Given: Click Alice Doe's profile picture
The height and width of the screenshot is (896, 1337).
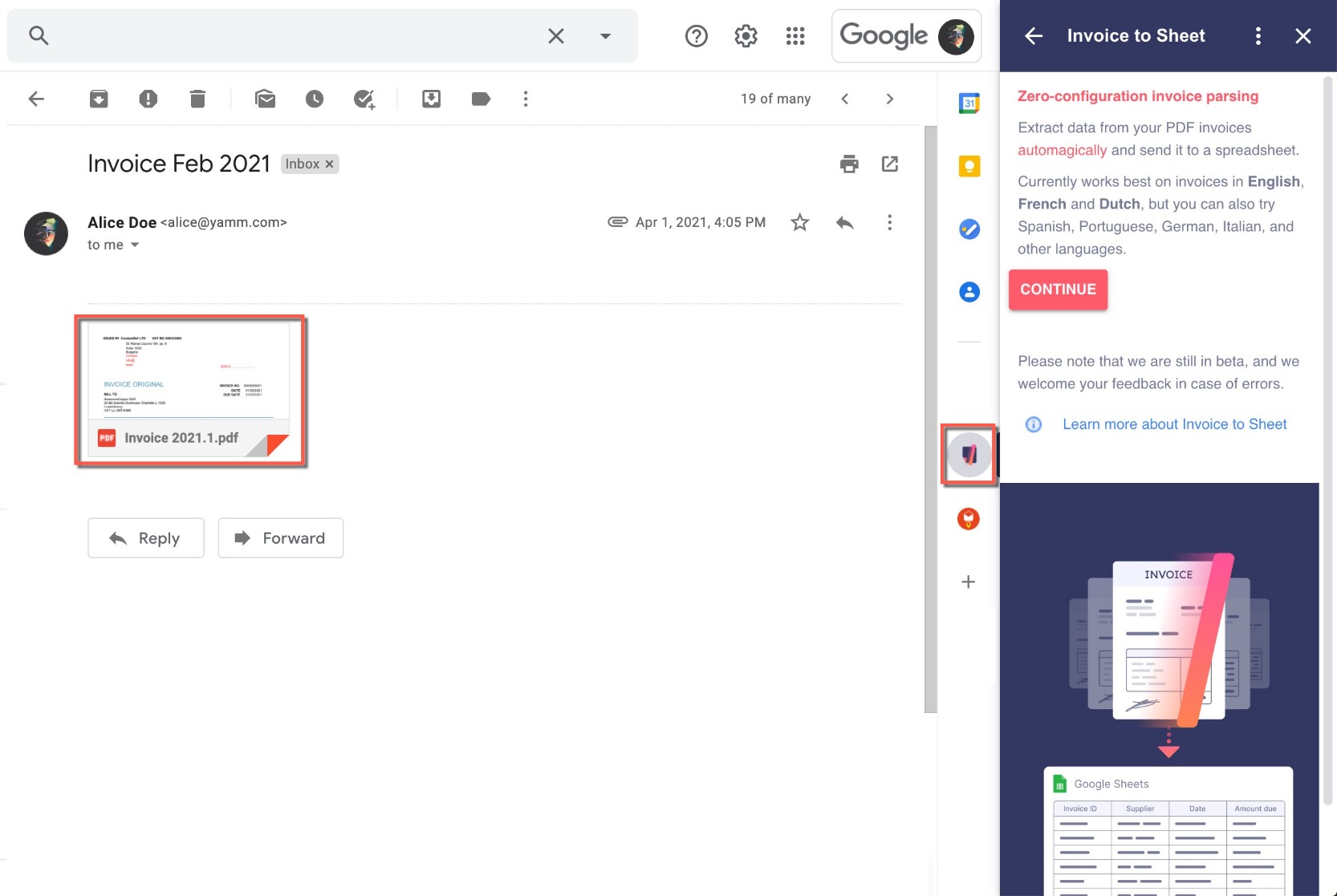Looking at the screenshot, I should pos(46,233).
